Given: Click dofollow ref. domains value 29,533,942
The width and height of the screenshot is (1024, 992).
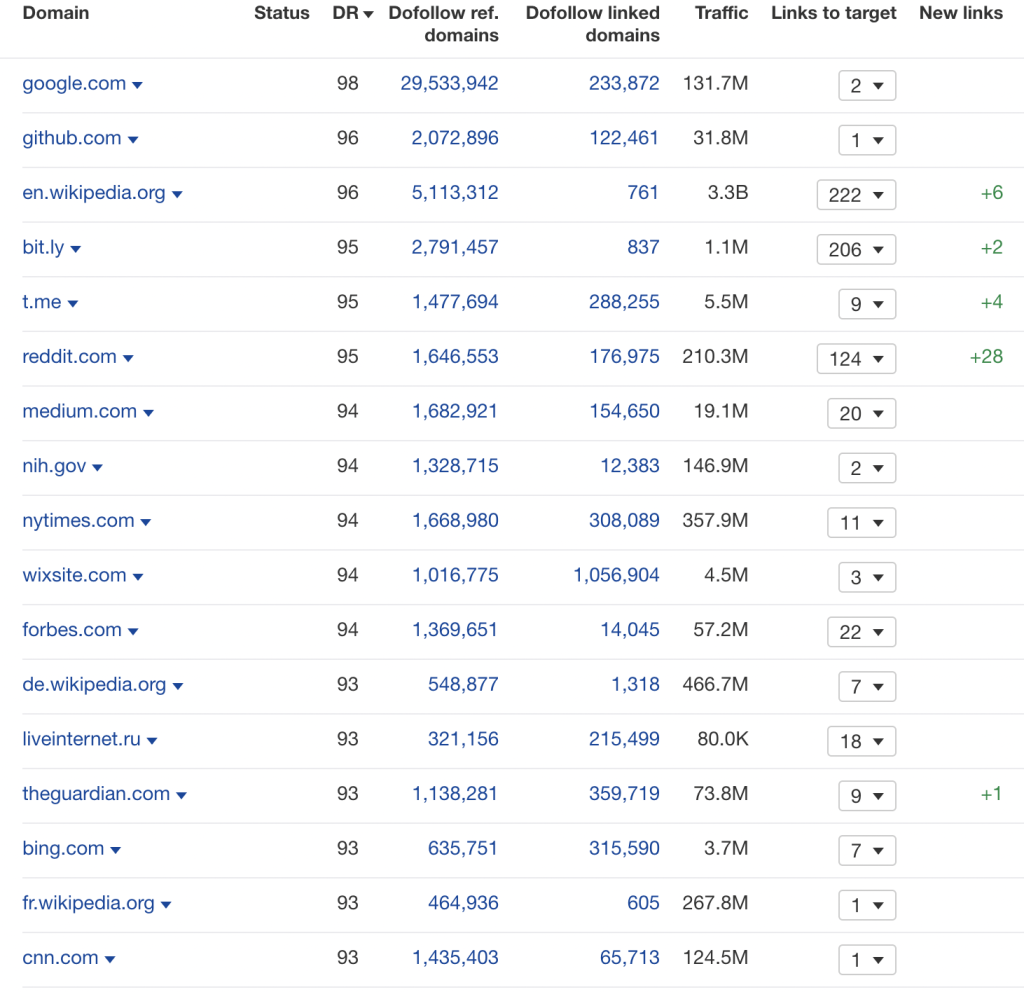Looking at the screenshot, I should (449, 84).
